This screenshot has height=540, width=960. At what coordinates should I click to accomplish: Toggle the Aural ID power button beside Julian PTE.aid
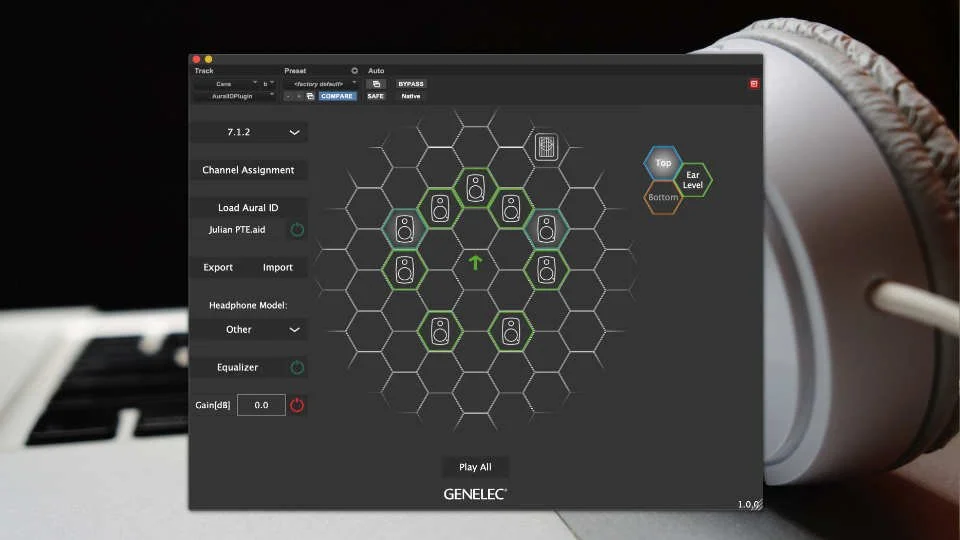(x=297, y=230)
